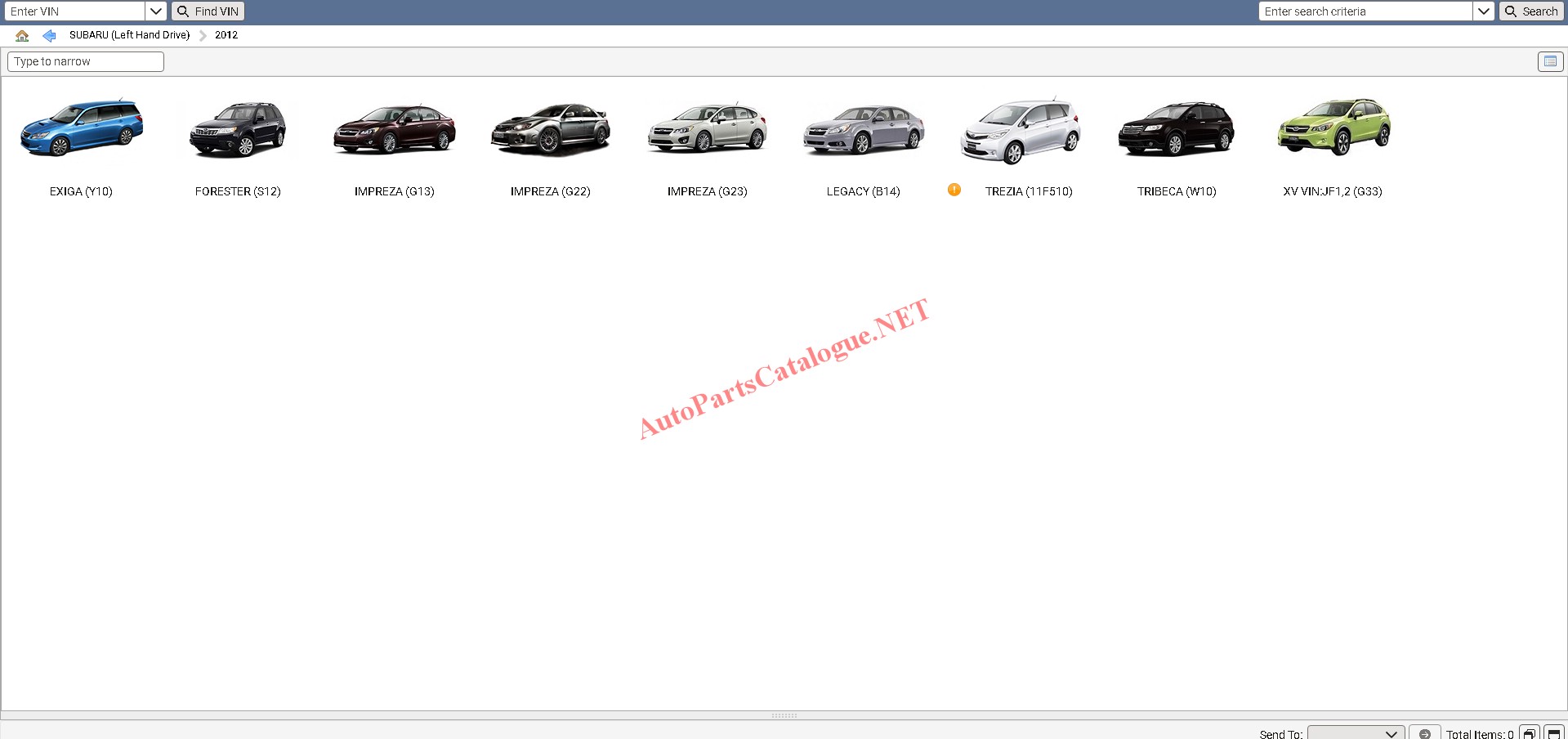Click the Search button

(x=1531, y=11)
